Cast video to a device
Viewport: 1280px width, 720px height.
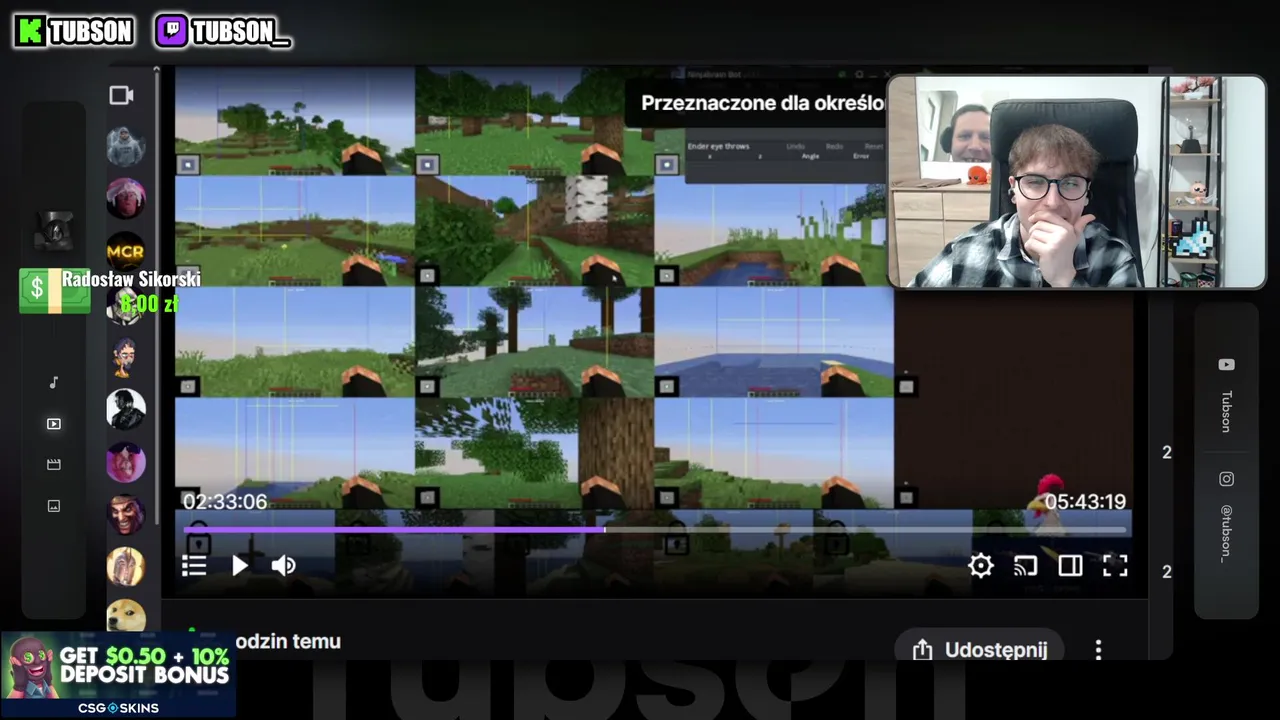(x=1025, y=566)
